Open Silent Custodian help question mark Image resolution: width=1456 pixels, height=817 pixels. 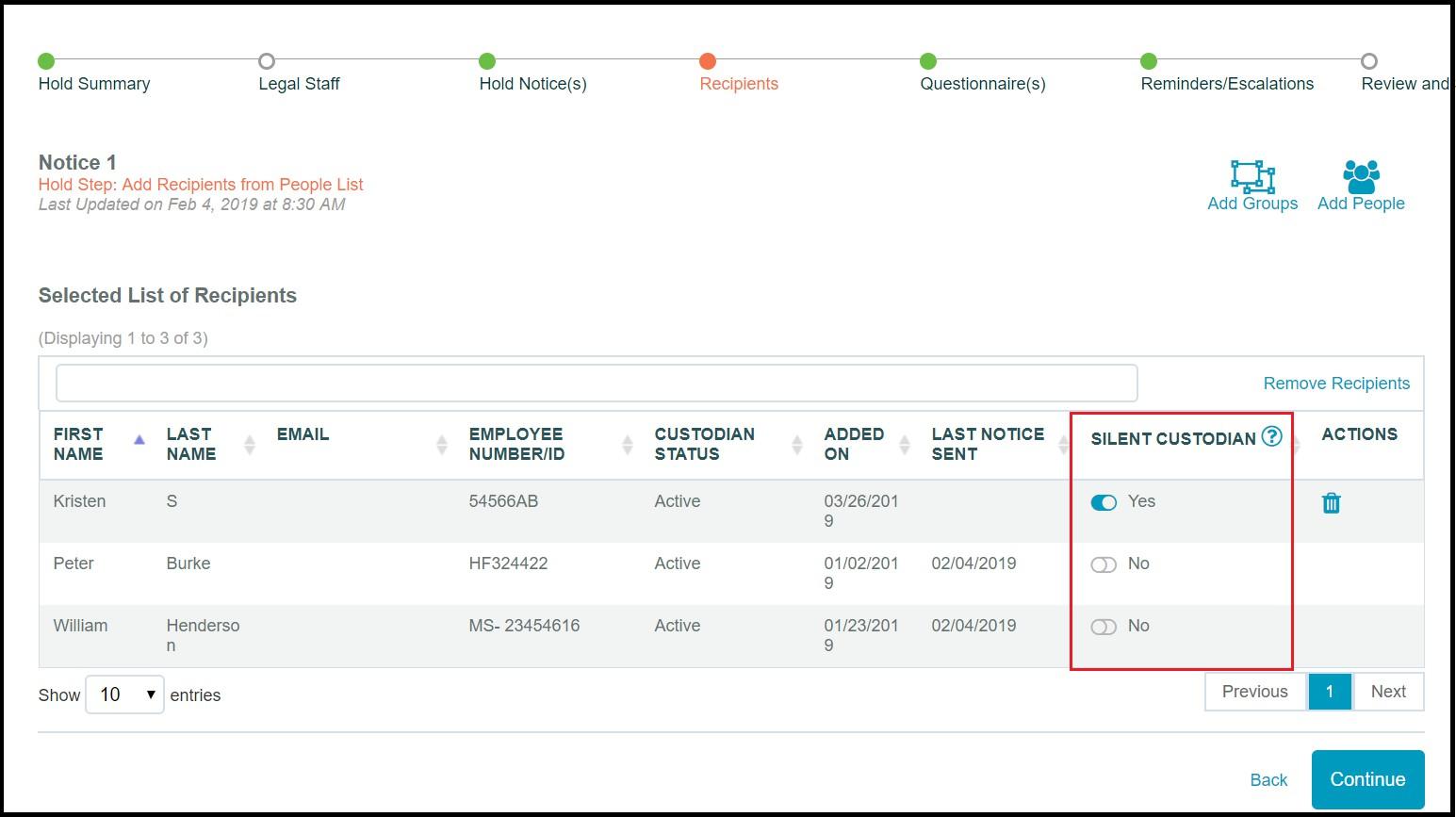(1272, 436)
